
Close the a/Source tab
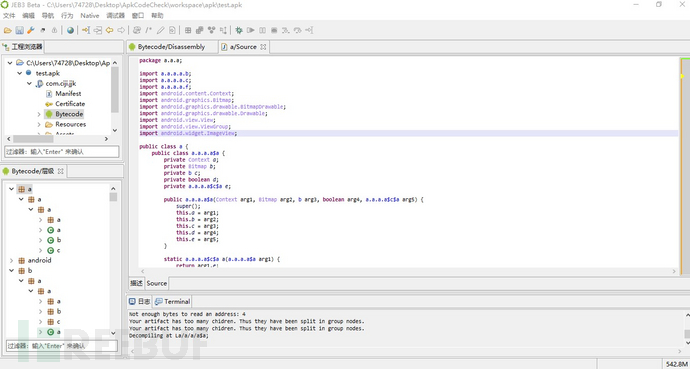(263, 47)
